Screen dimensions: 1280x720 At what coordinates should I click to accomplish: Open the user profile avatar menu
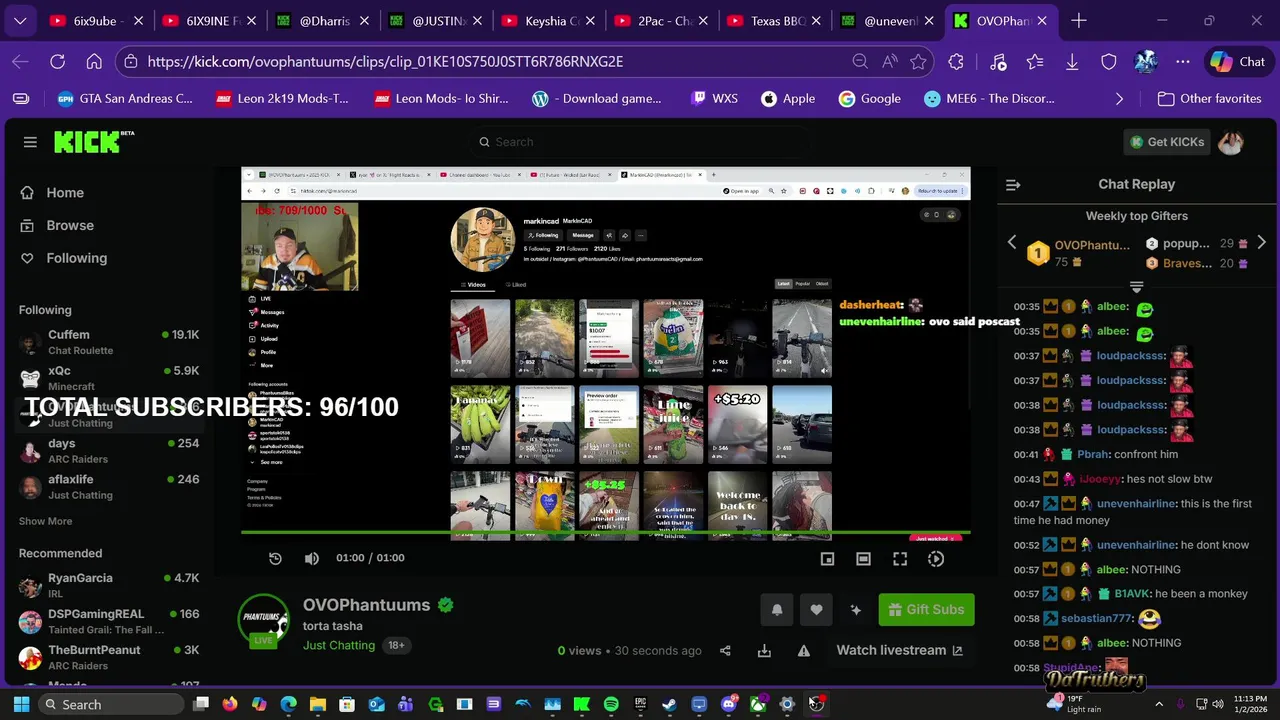(1231, 142)
